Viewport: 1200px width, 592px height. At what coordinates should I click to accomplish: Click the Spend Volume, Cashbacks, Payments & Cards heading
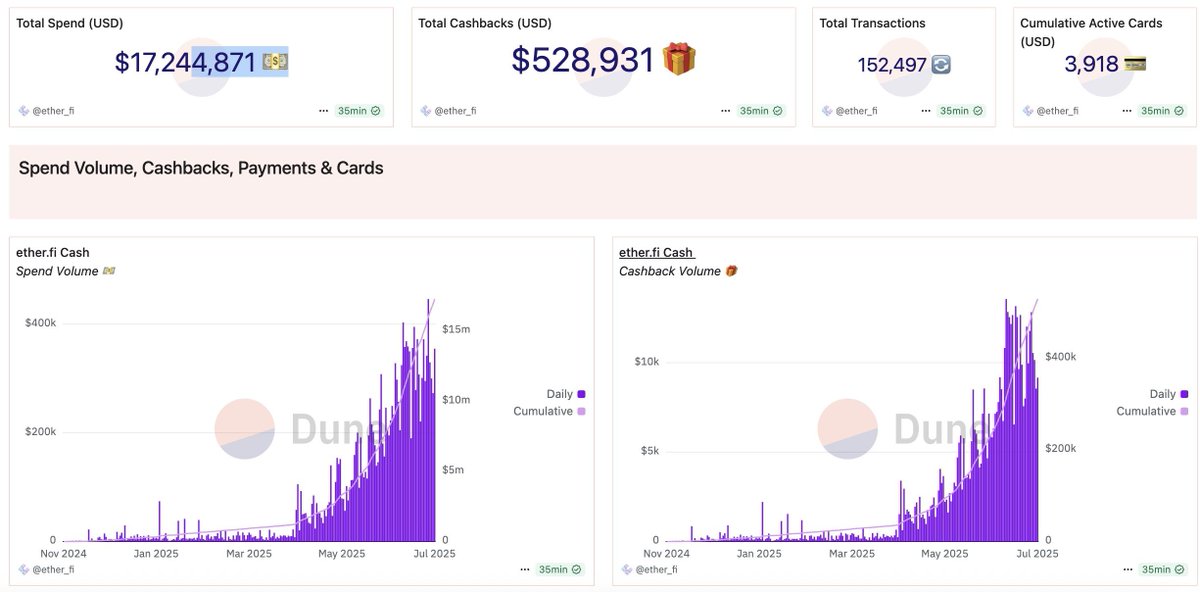[201, 168]
